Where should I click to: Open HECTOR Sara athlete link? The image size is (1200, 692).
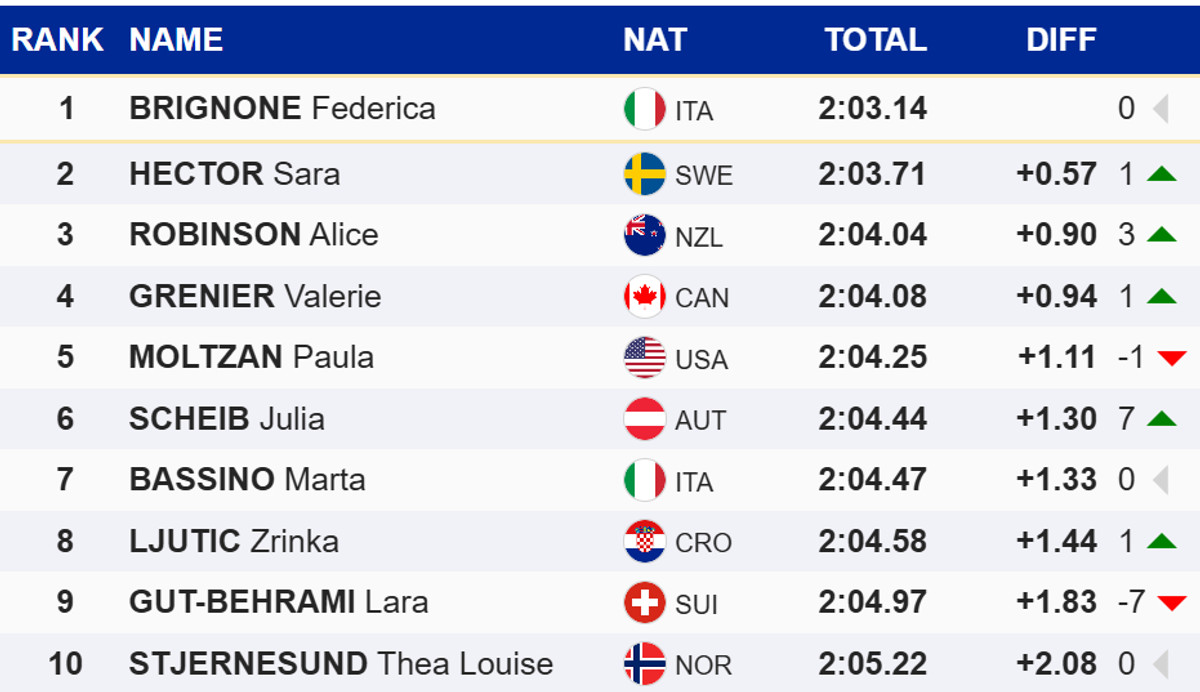(234, 174)
